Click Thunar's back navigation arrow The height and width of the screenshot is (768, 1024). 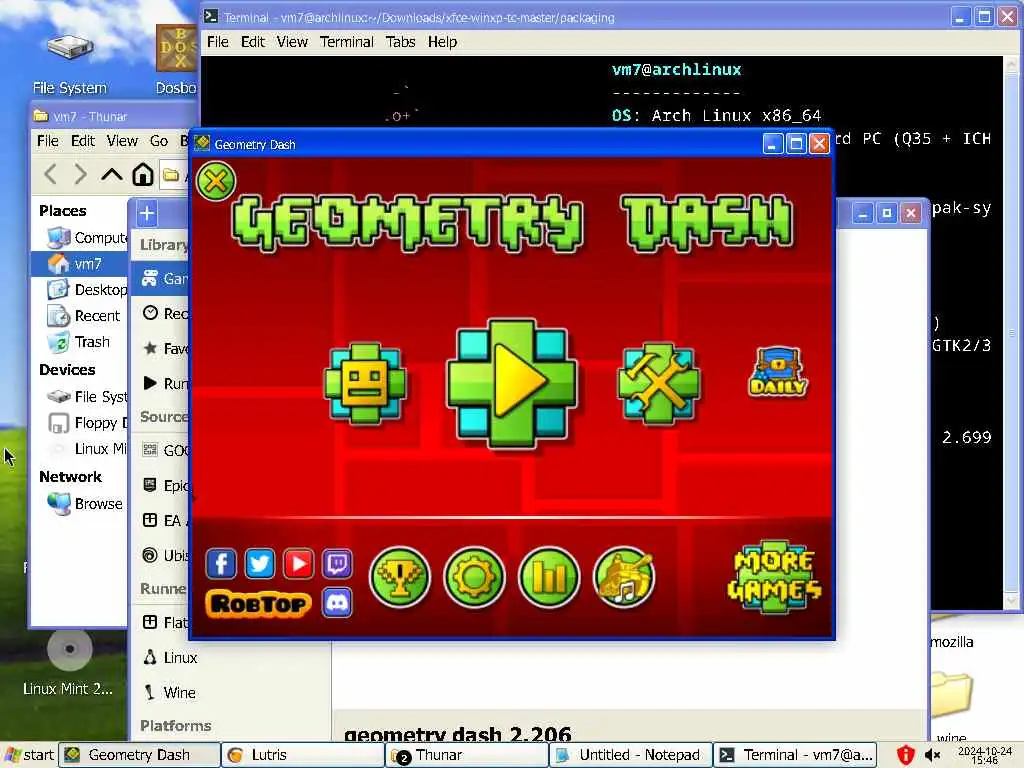coord(50,174)
